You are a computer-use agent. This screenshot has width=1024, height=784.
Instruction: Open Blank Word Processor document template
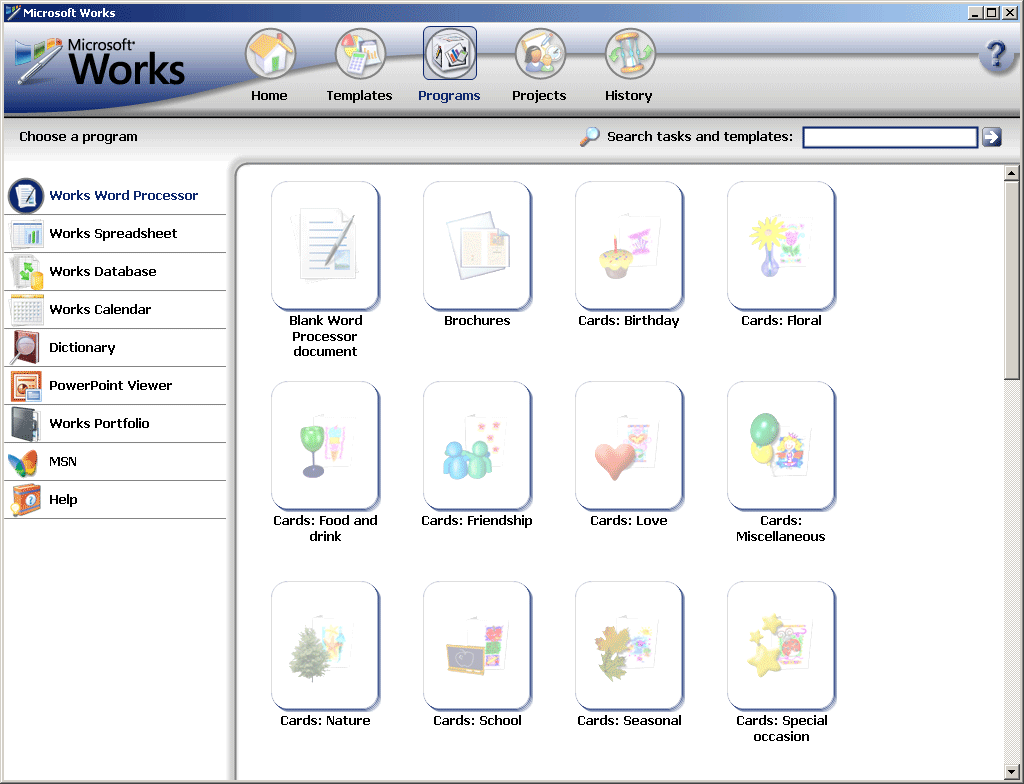(325, 245)
